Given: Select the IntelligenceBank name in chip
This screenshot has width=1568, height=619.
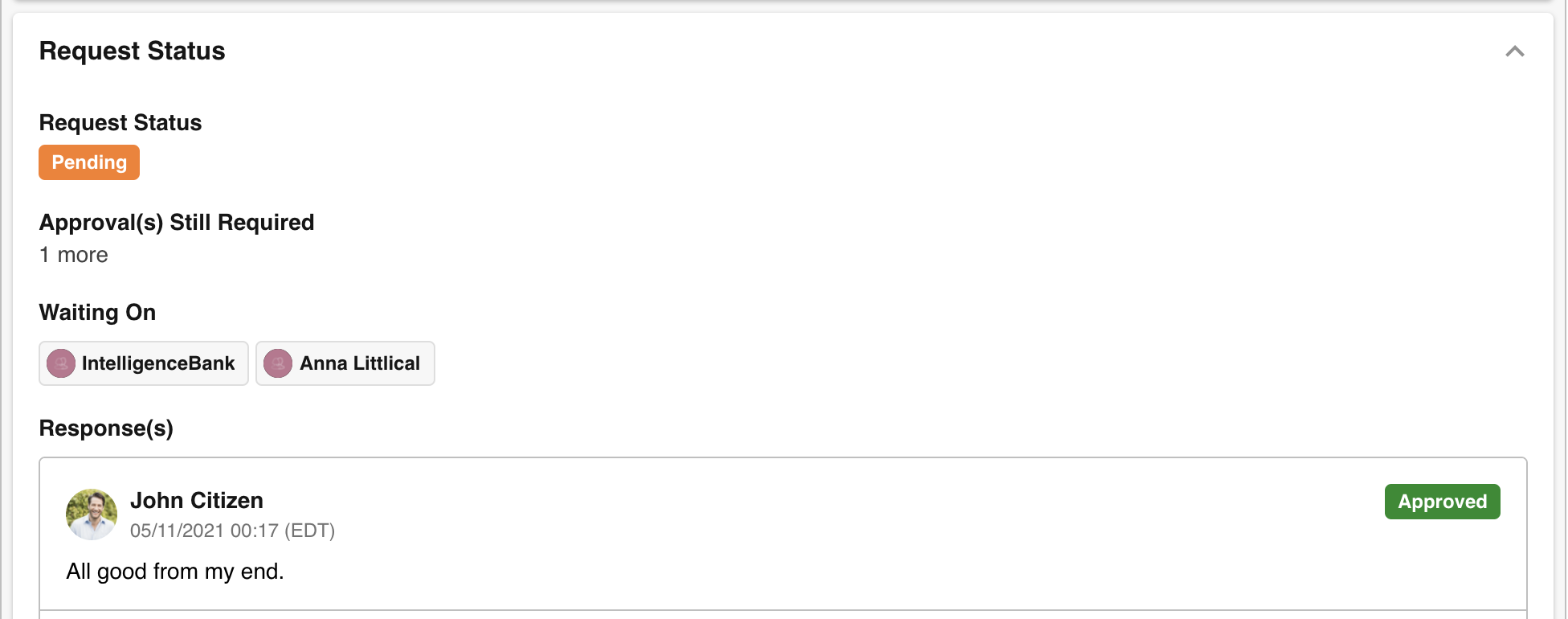Looking at the screenshot, I should tap(158, 363).
